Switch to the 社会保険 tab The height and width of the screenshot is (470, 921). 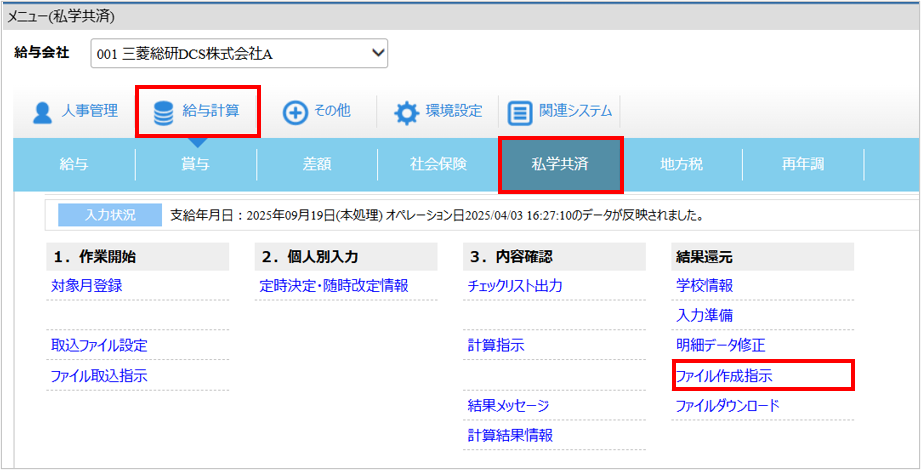438,164
